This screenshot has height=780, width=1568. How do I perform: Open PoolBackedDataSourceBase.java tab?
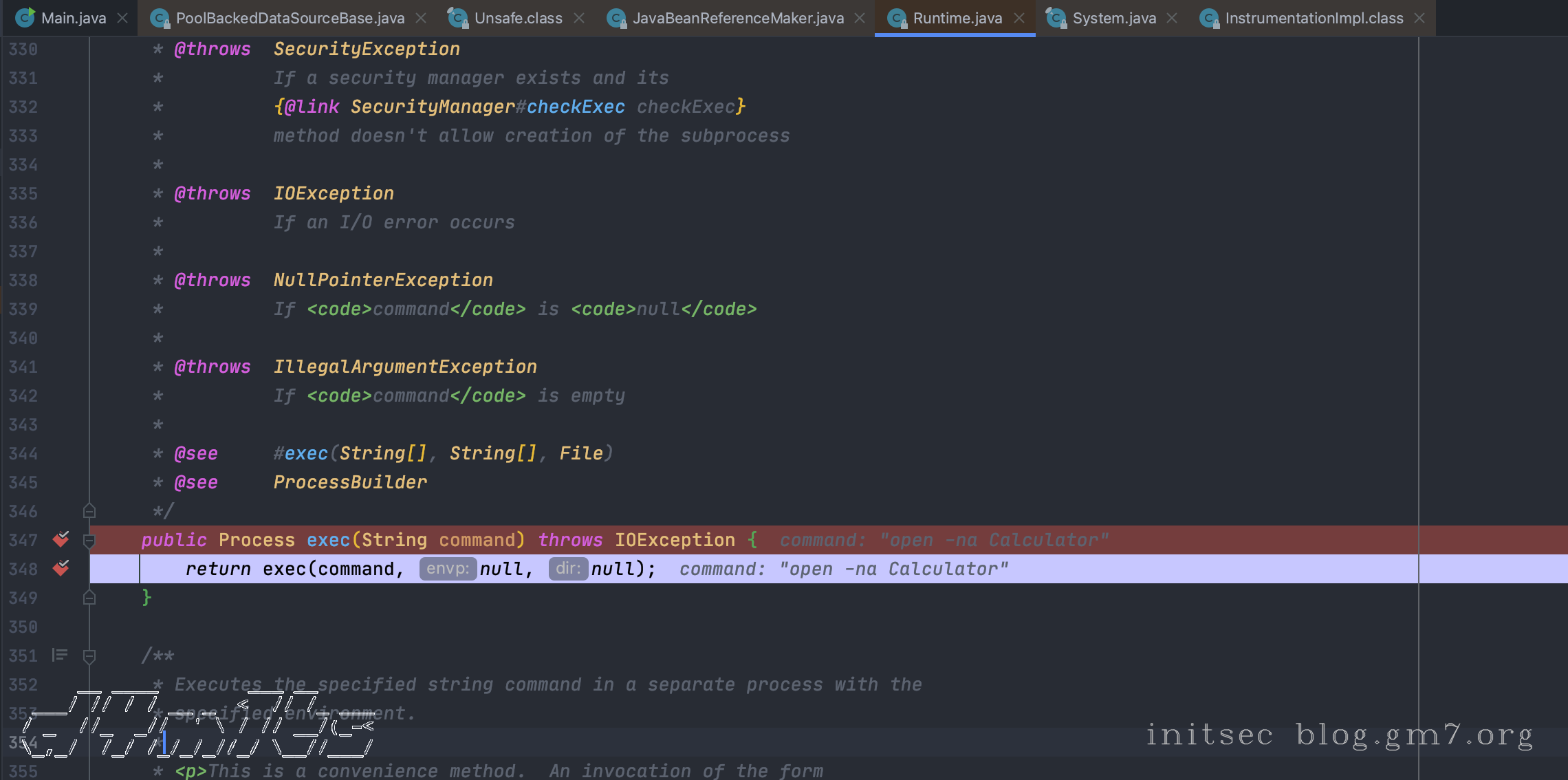pyautogui.click(x=289, y=18)
